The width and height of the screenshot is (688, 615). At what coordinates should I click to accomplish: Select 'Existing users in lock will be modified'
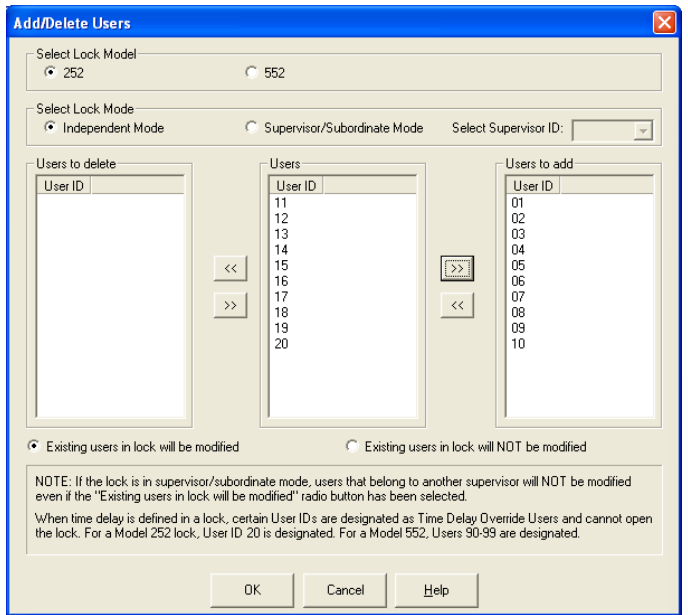tap(33, 446)
